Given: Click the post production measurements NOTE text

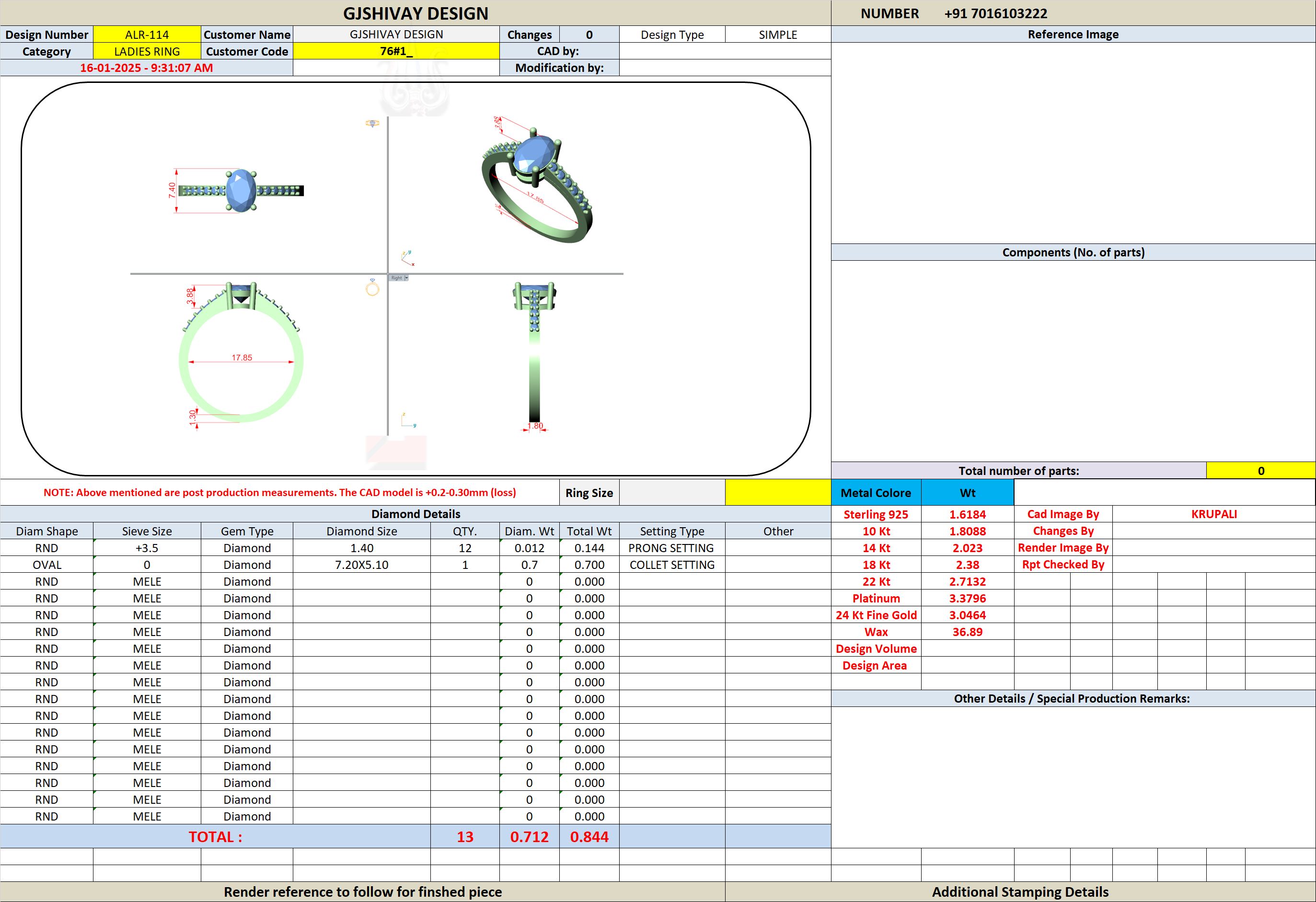Looking at the screenshot, I should pos(280,493).
